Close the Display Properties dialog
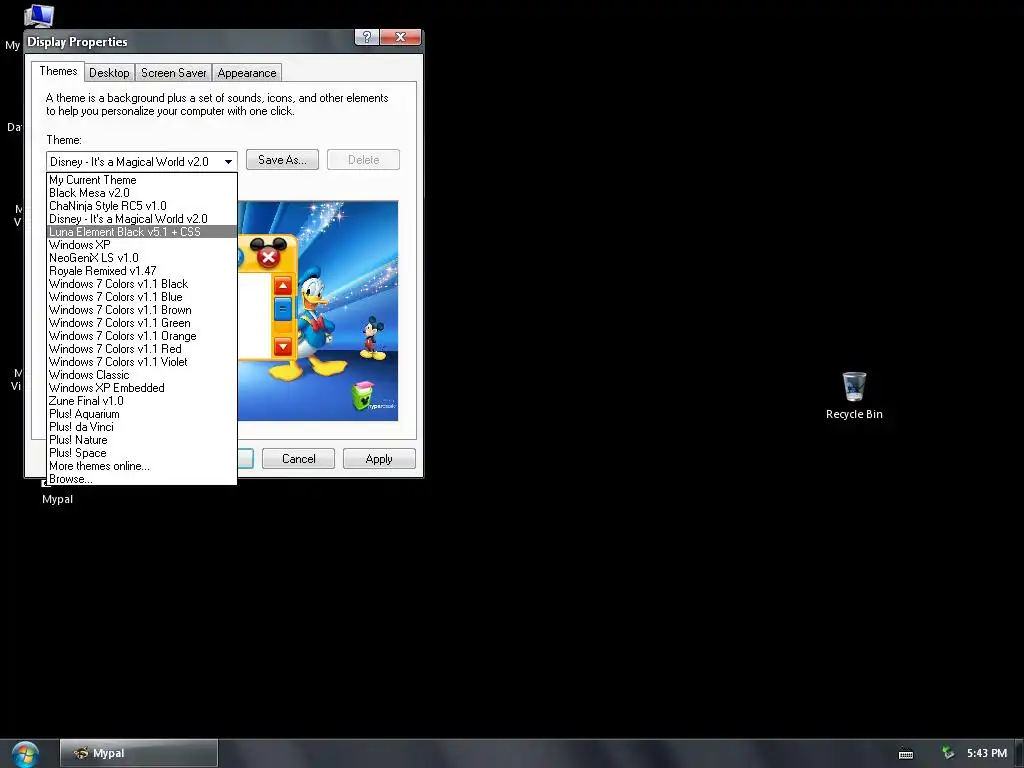The image size is (1024, 768). point(400,37)
